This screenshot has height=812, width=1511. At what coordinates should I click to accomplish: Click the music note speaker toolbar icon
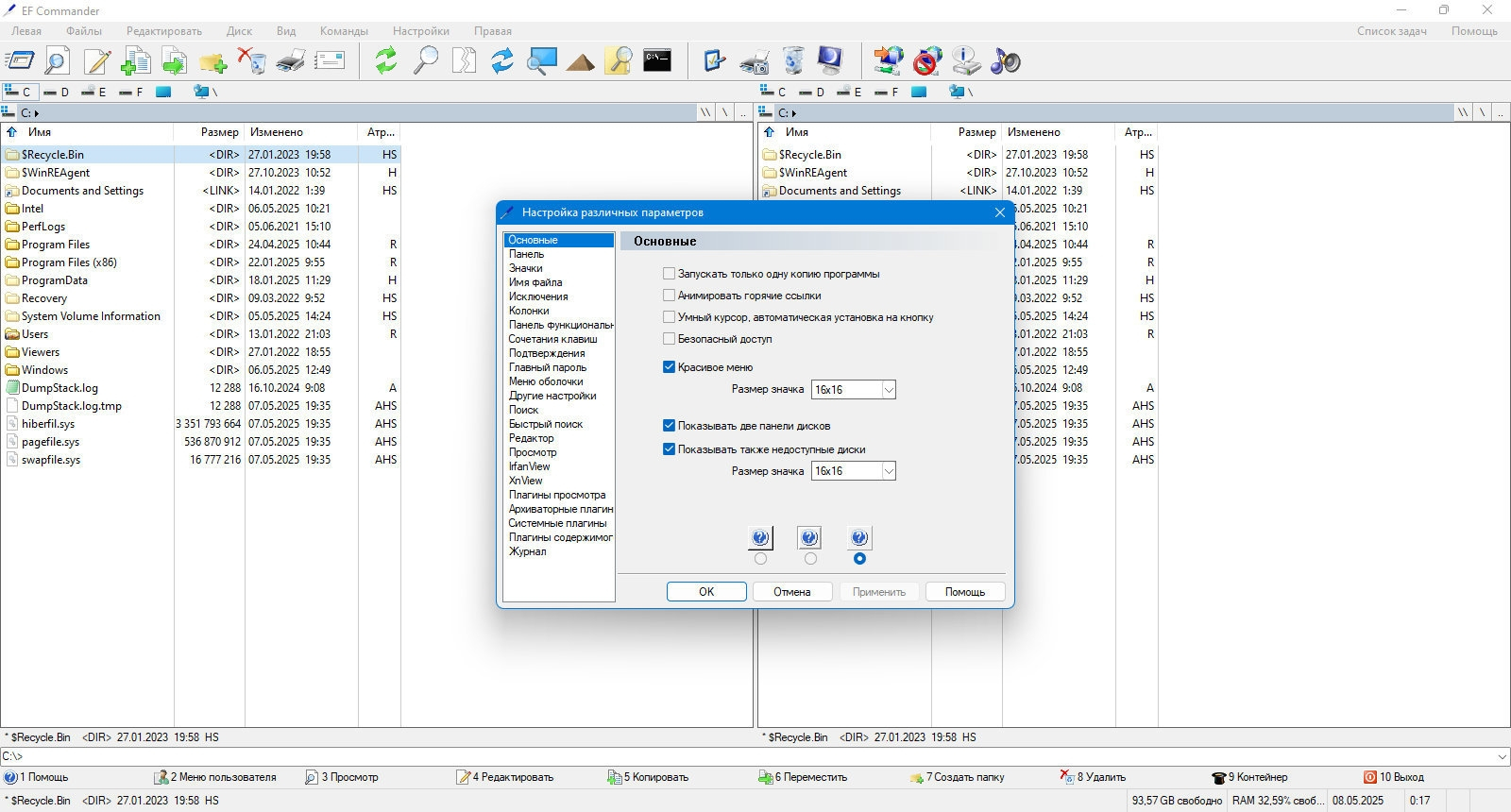click(1005, 61)
